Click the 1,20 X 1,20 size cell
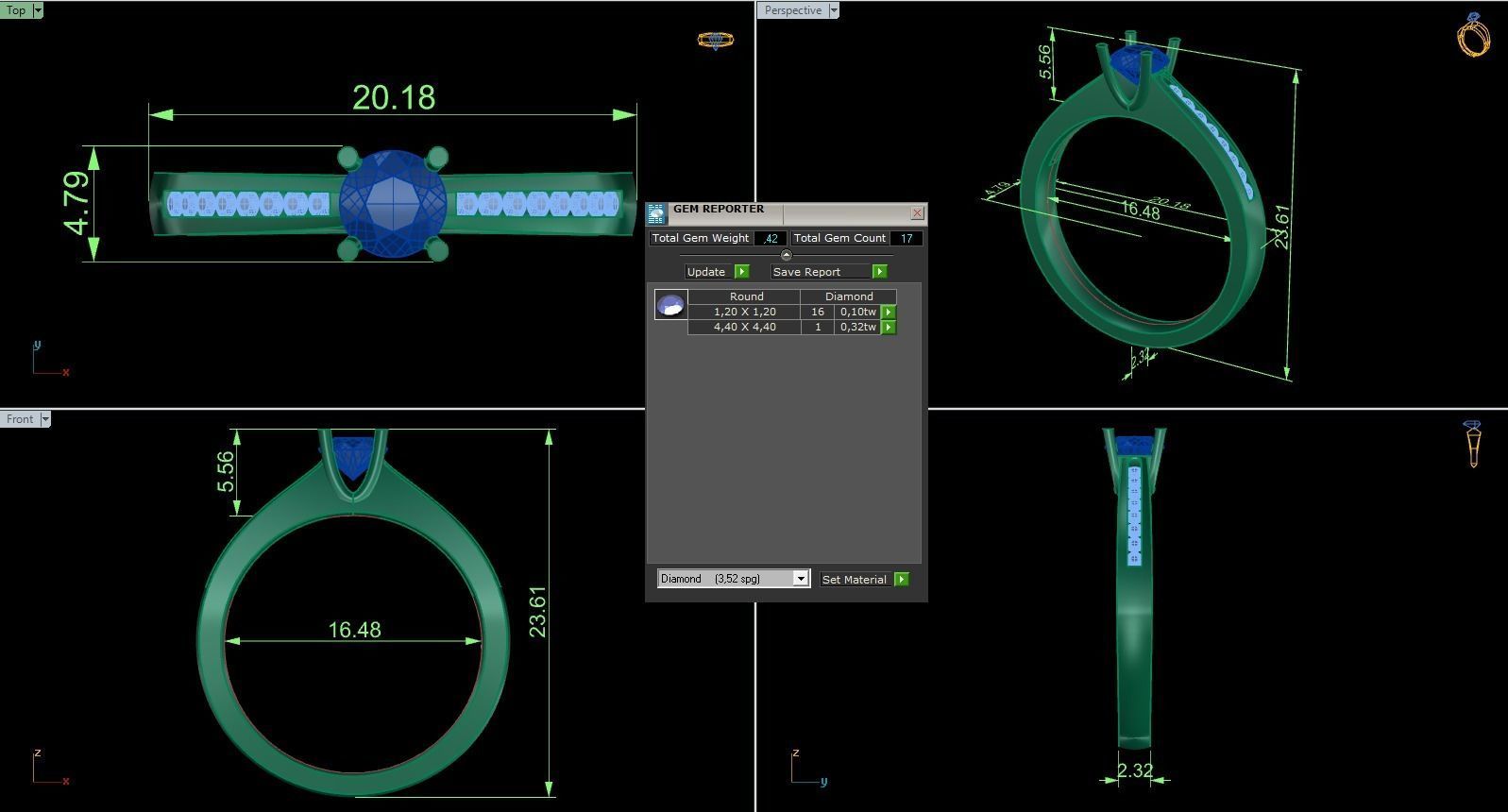 (x=744, y=312)
